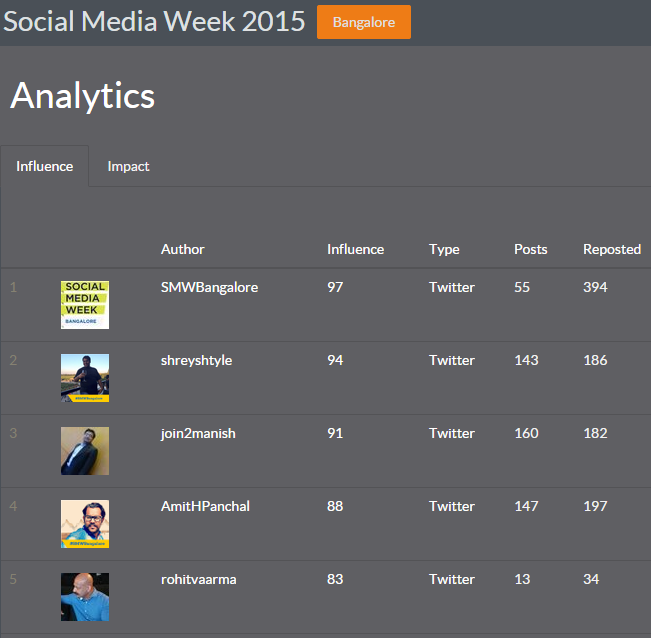
Task: Select posts count 13
Action: coord(522,579)
